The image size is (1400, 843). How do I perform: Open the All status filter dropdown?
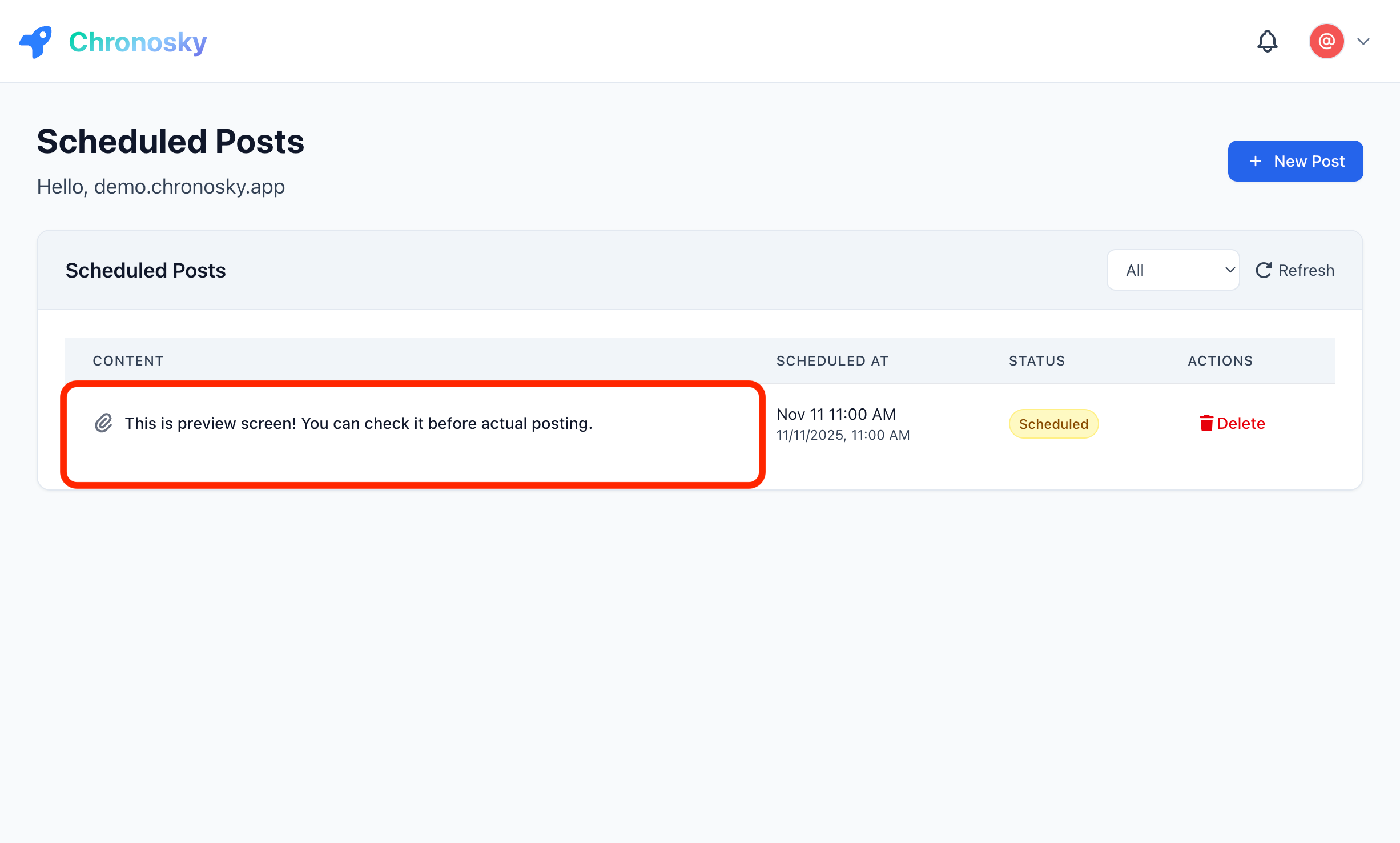coord(1173,270)
